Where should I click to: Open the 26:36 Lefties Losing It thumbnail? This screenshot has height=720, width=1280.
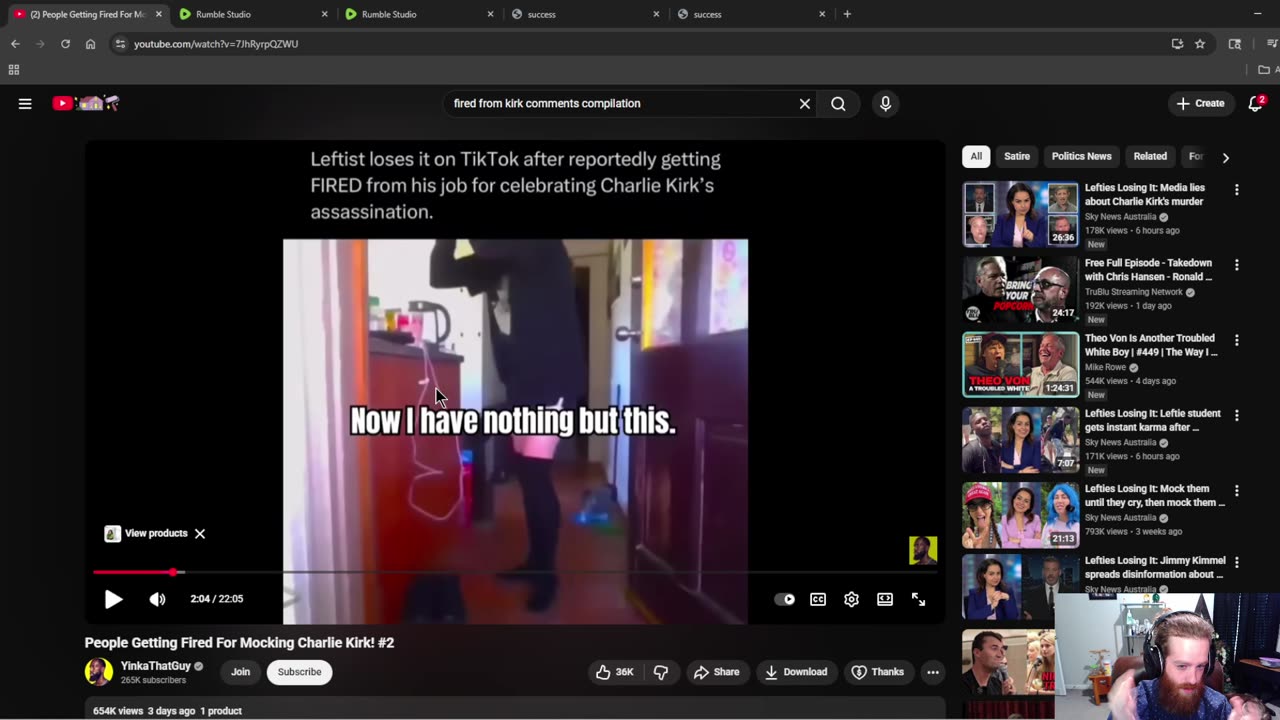pyautogui.click(x=1021, y=214)
